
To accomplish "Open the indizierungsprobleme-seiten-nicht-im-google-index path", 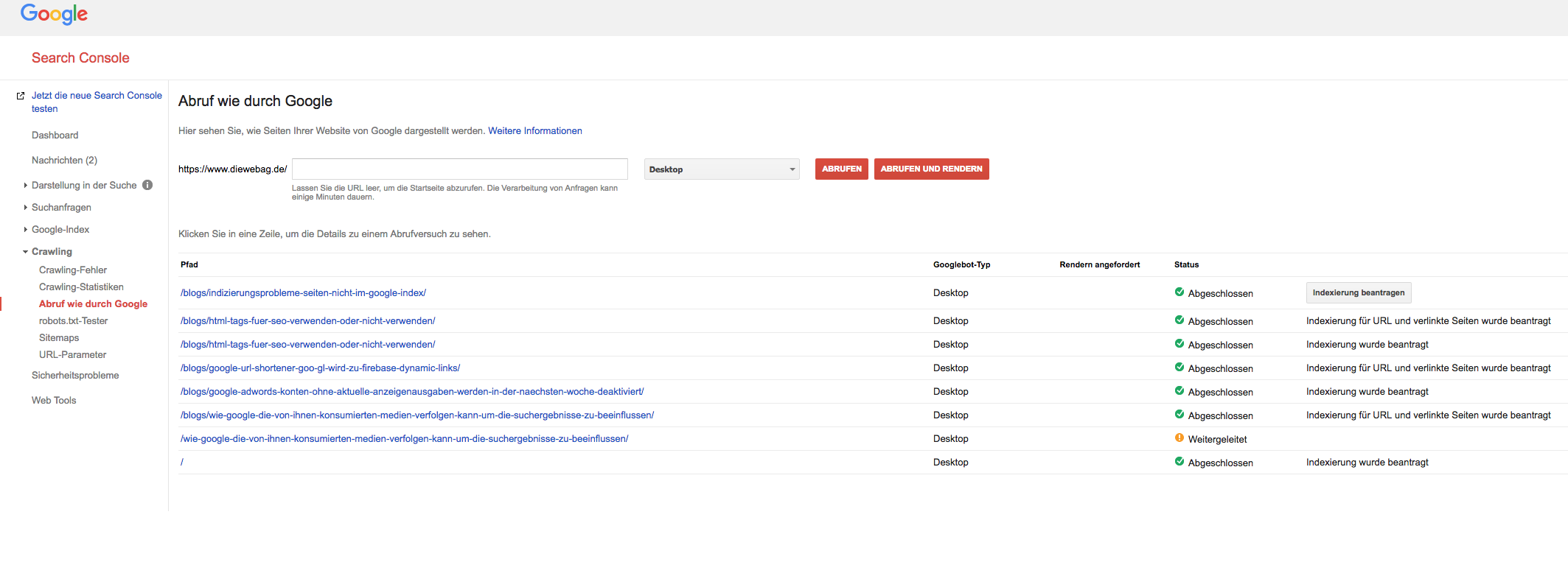I will [x=303, y=292].
